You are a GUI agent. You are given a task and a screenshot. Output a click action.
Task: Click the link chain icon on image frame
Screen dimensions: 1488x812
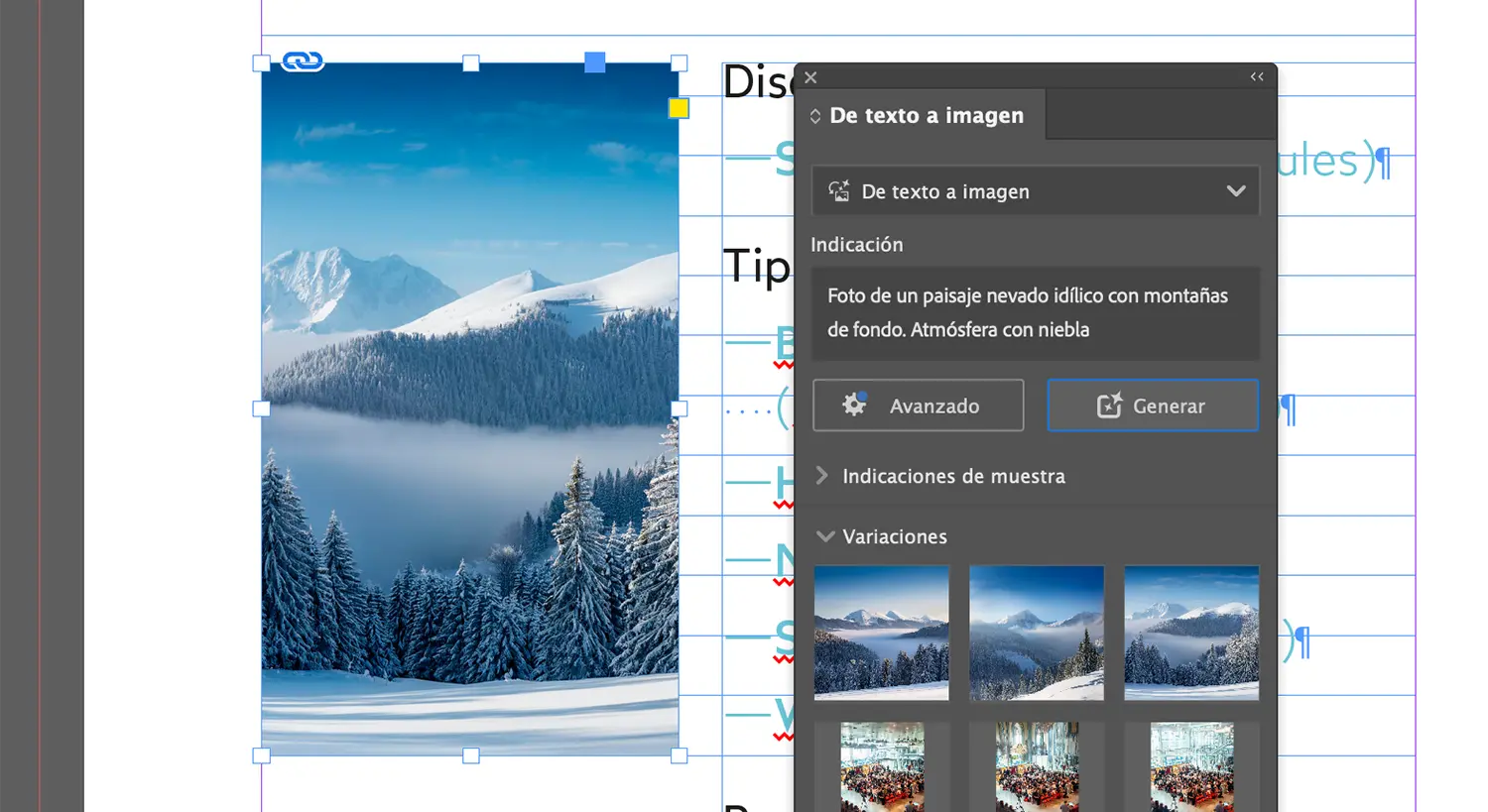(303, 61)
